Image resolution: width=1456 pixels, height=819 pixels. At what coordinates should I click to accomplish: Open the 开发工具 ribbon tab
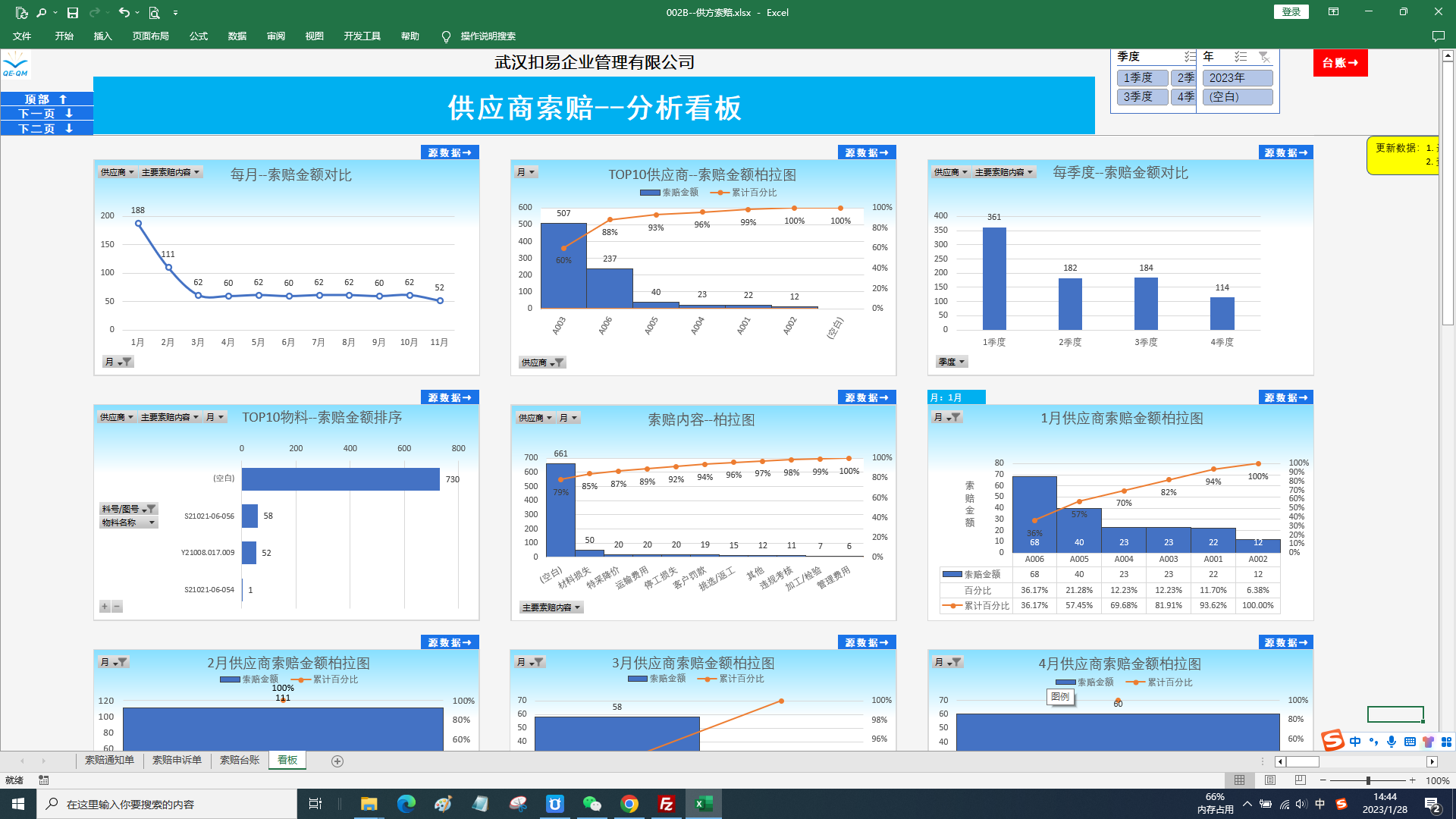coord(362,36)
